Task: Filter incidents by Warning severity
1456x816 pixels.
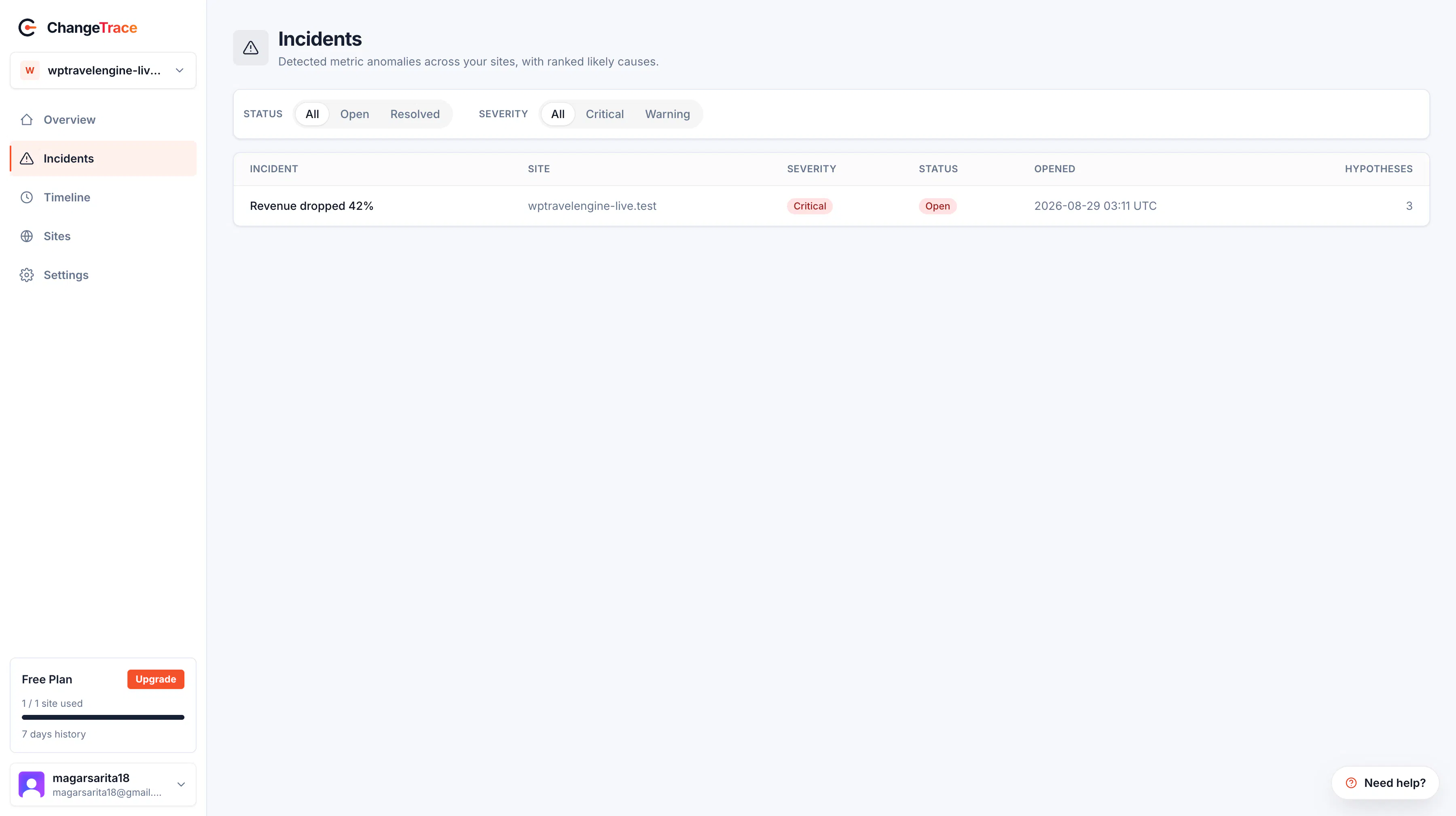Action: point(667,114)
